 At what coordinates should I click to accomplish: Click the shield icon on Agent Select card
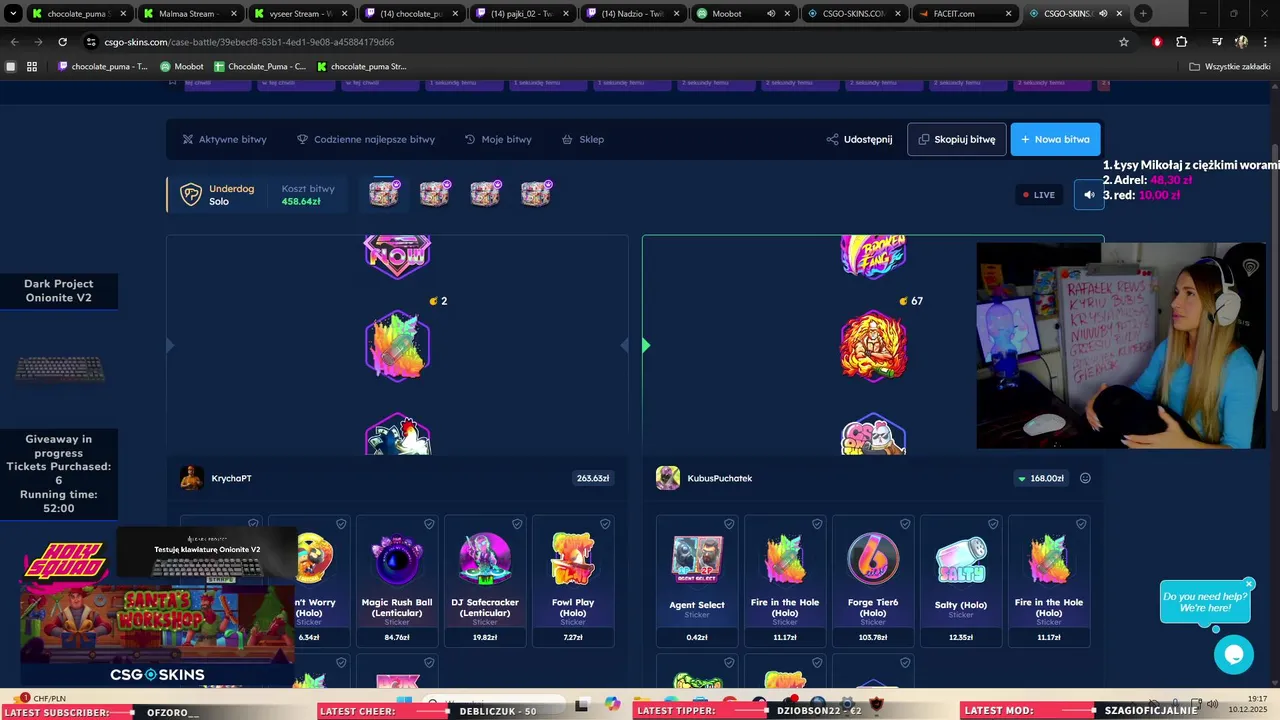coord(729,524)
